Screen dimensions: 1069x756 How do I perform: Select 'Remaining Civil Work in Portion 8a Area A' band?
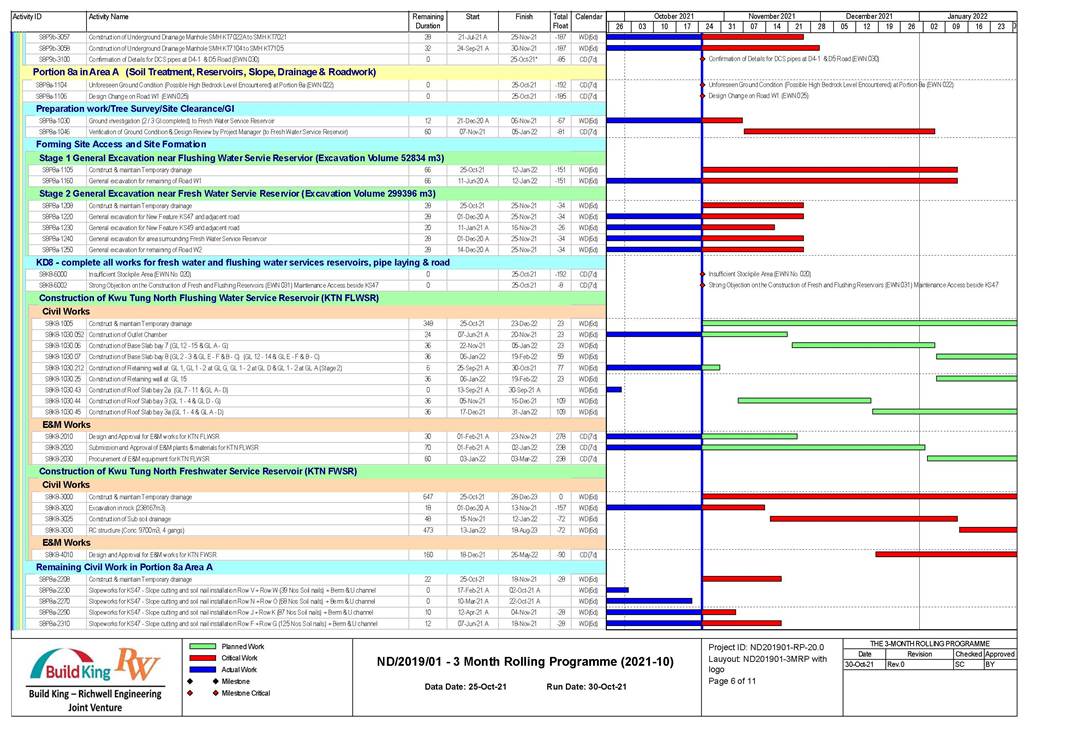(318, 567)
